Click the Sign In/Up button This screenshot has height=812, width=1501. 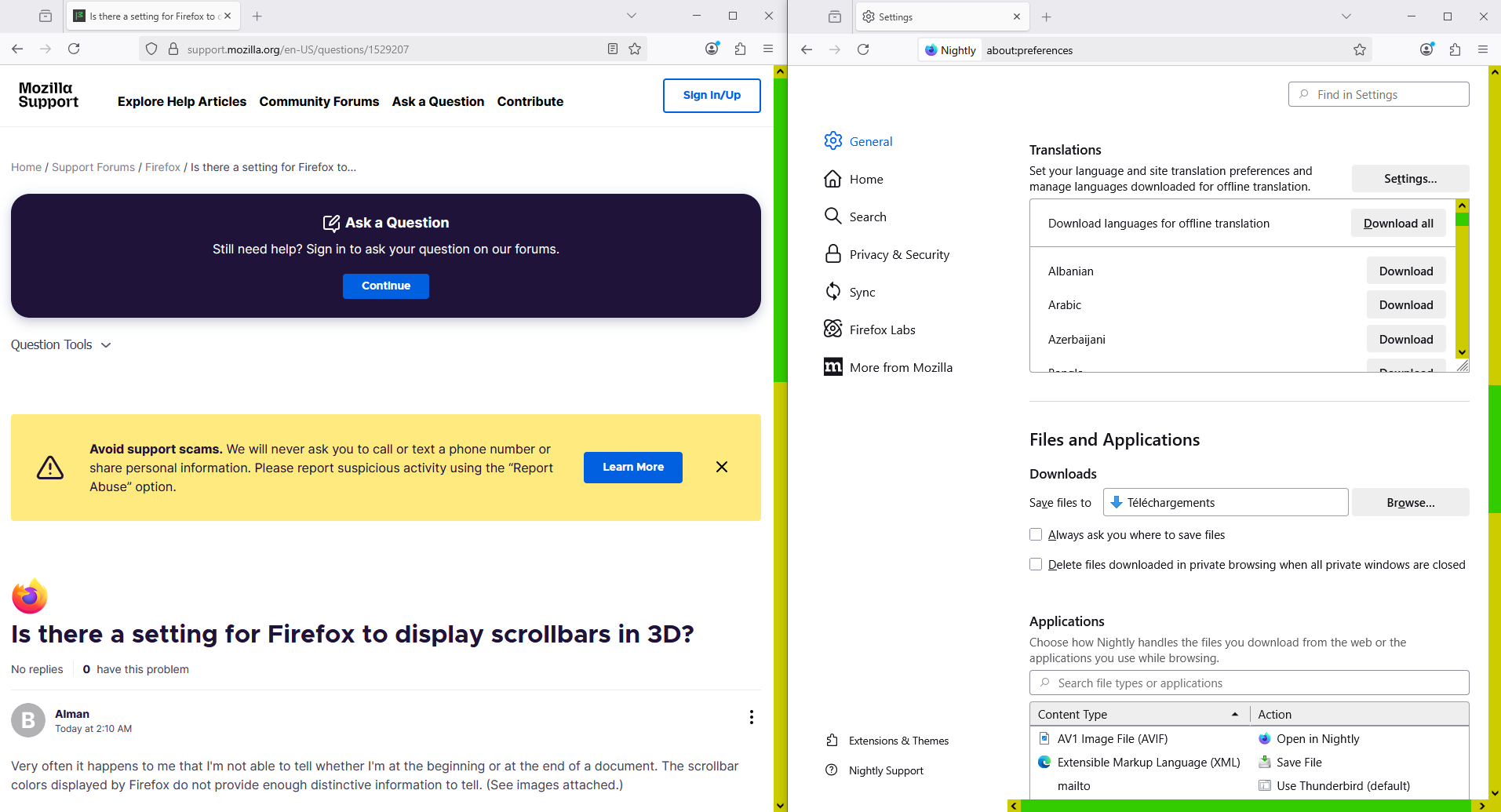[x=712, y=95]
